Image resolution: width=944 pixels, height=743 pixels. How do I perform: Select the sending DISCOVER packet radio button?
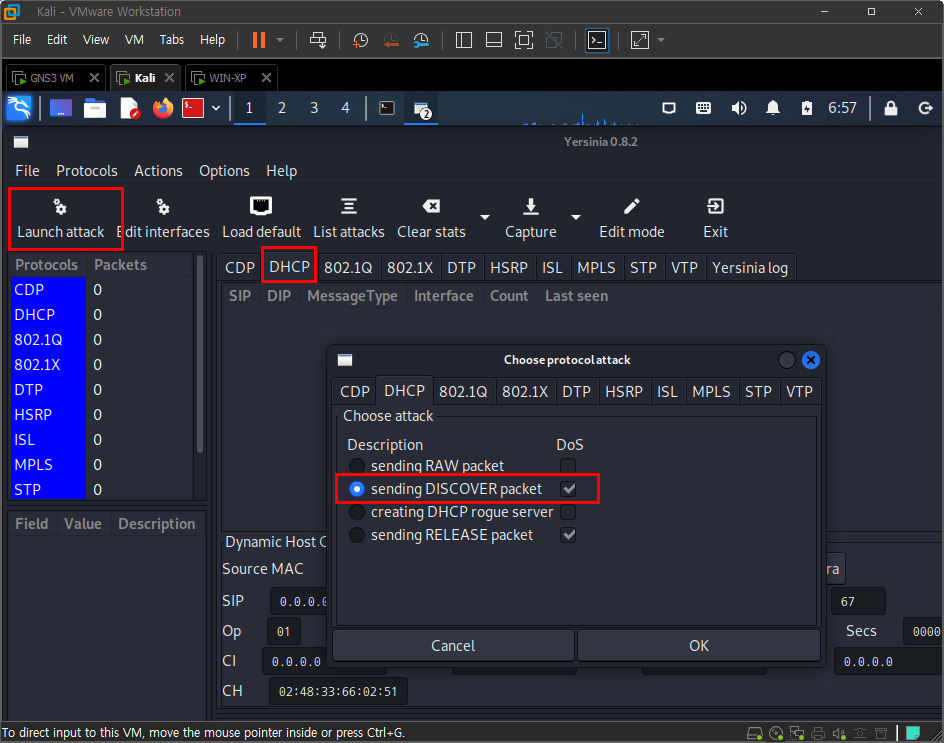click(357, 489)
